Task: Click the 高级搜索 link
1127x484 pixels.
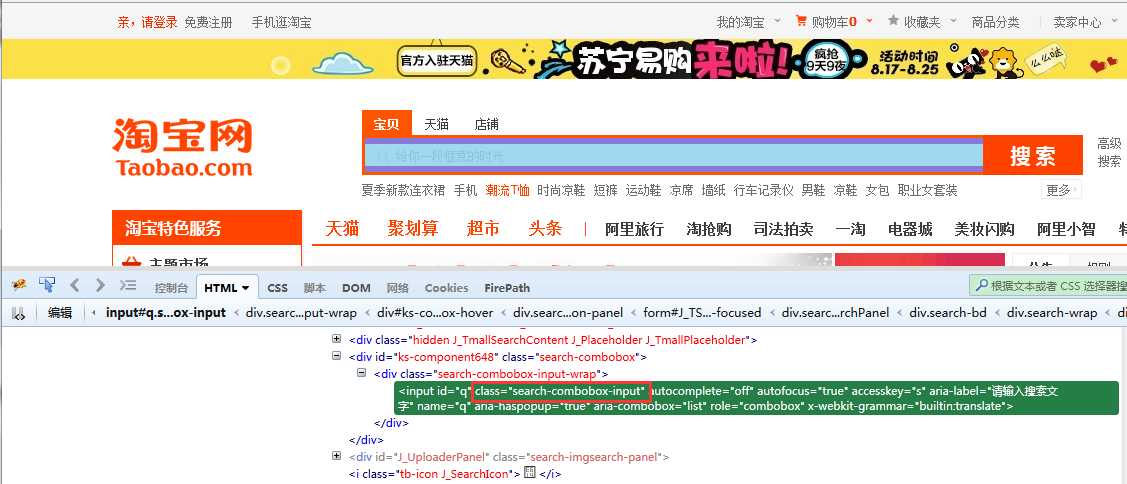Action: coord(1109,152)
